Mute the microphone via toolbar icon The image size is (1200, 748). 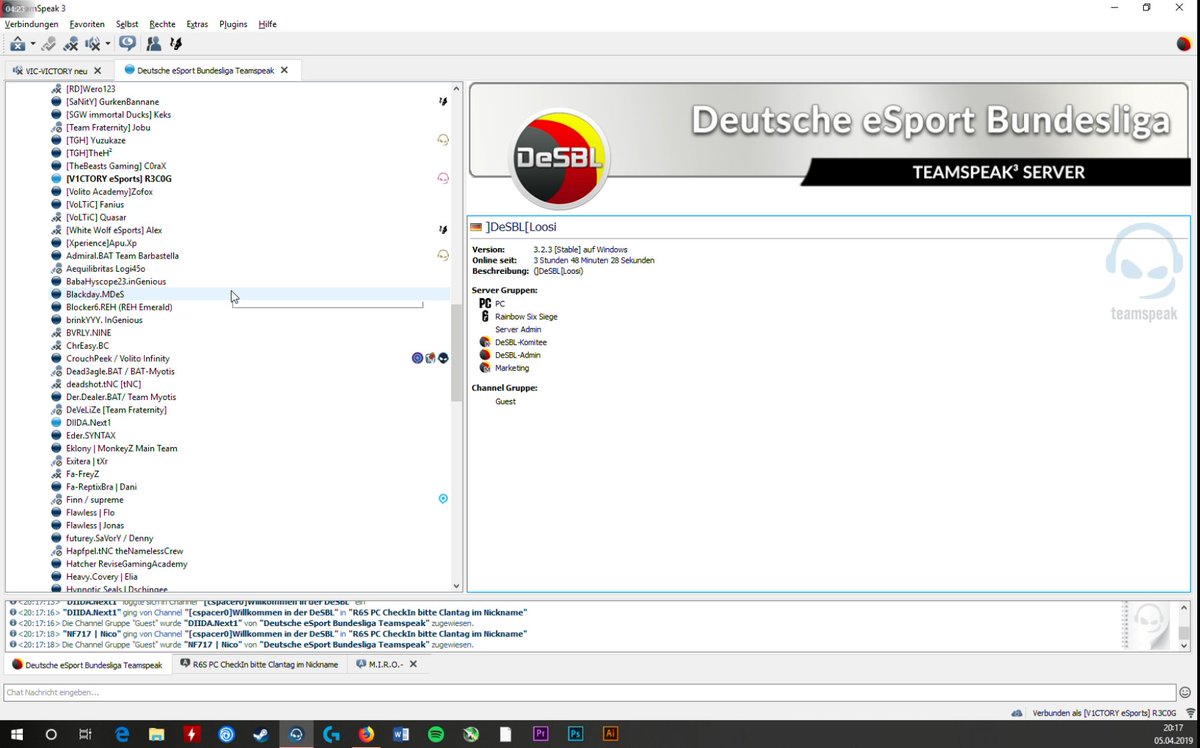(71, 44)
